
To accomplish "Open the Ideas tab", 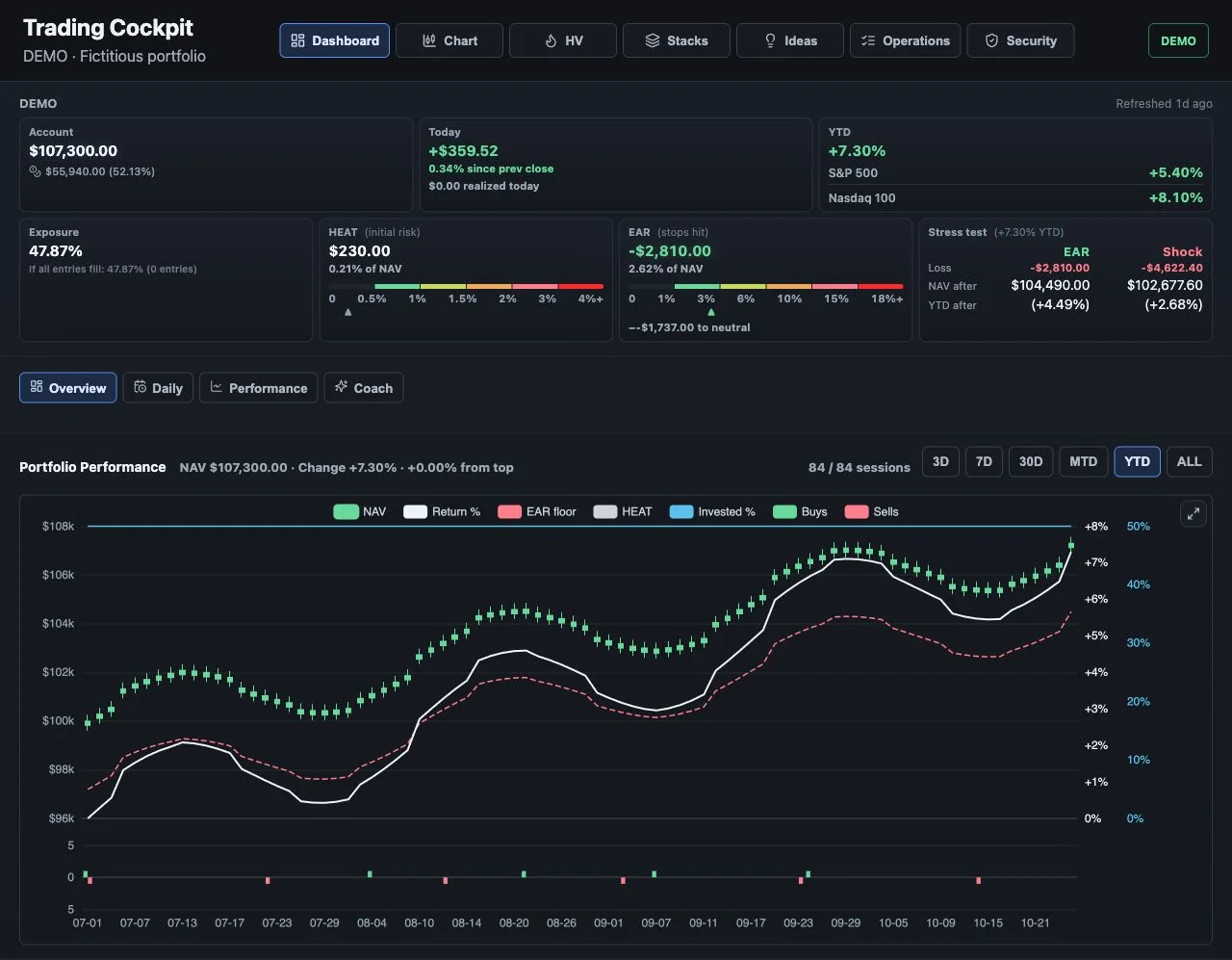I will point(790,40).
